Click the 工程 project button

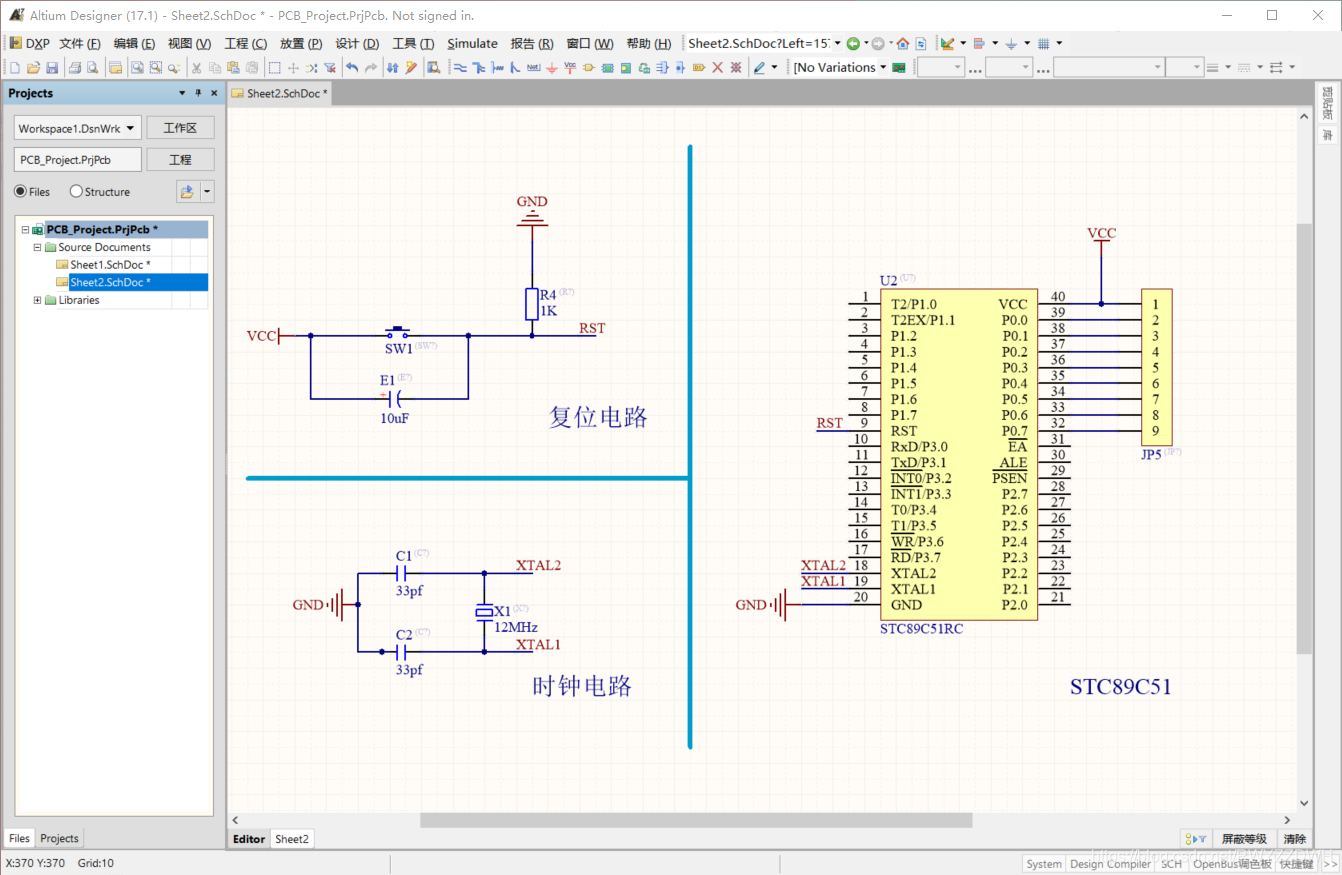180,160
